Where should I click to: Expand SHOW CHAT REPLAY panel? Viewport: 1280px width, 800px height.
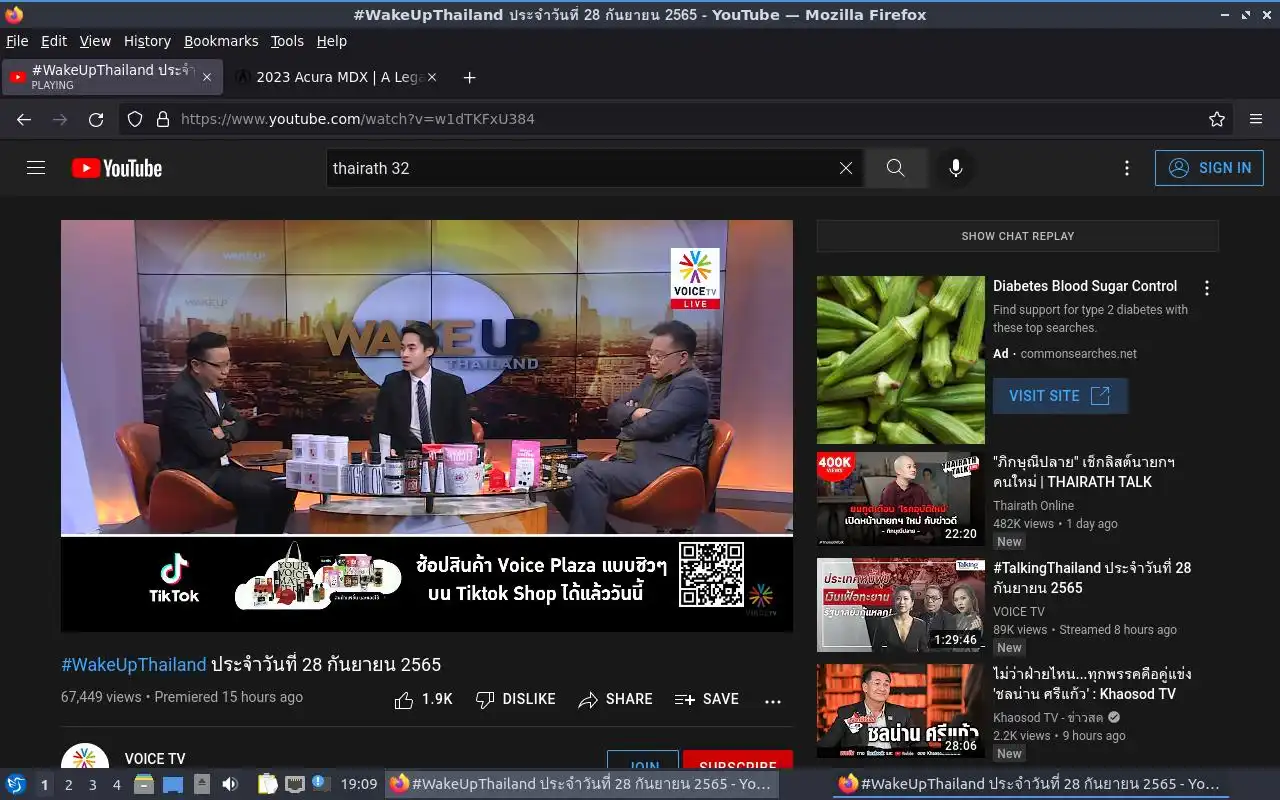click(1017, 236)
